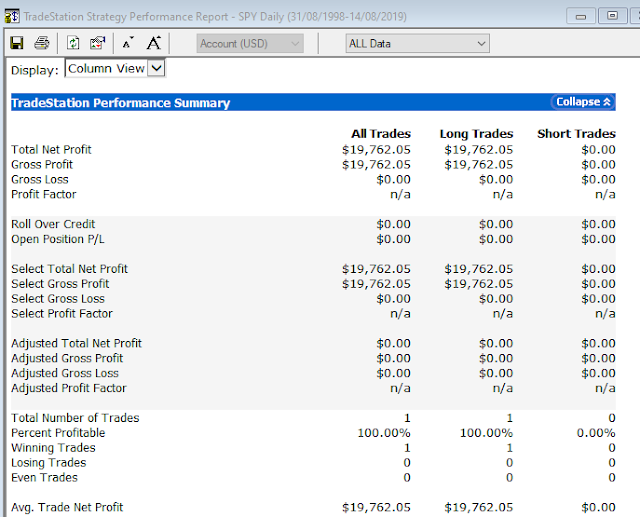Screen dimensions: 640x517
Task: Select the Select Total Net Profit label
Action: click(69, 268)
